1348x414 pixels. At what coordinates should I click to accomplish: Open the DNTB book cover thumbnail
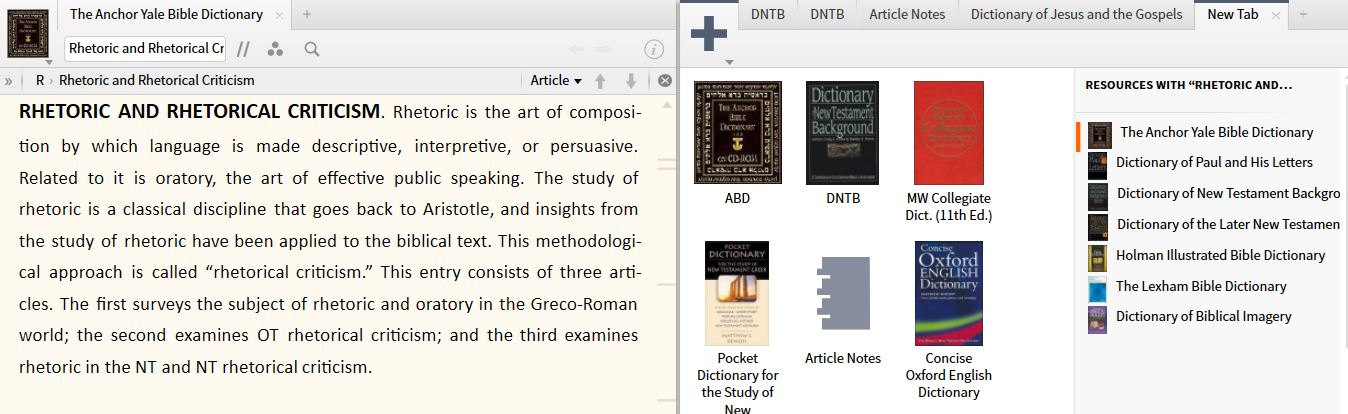[842, 133]
